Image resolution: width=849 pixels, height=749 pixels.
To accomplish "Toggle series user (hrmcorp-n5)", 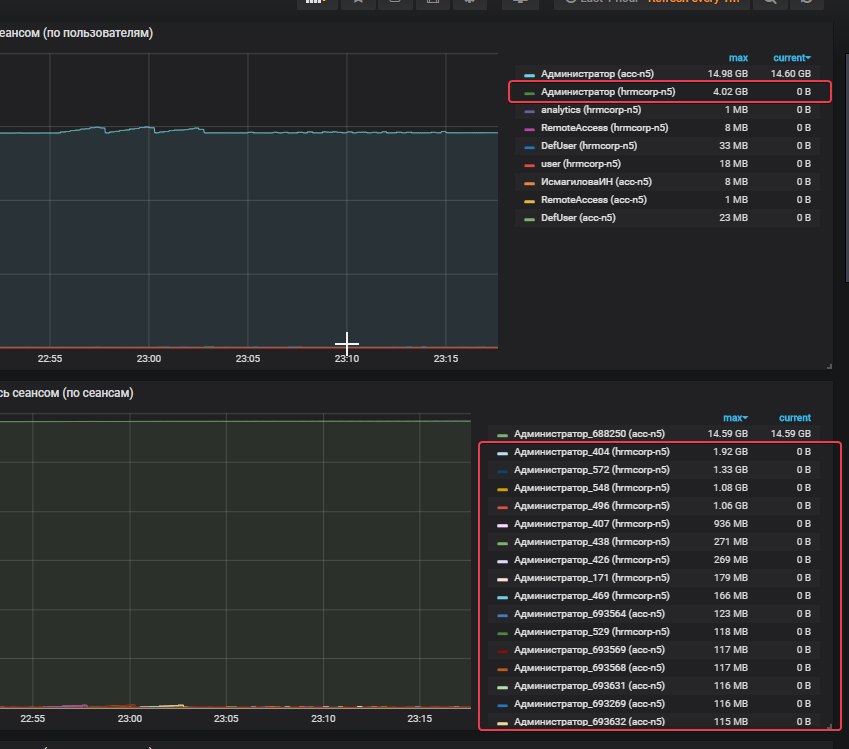I will pos(580,164).
